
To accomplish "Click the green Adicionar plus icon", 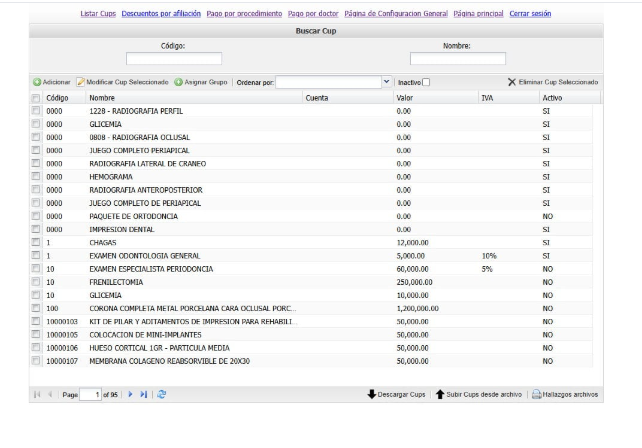I will pos(37,81).
